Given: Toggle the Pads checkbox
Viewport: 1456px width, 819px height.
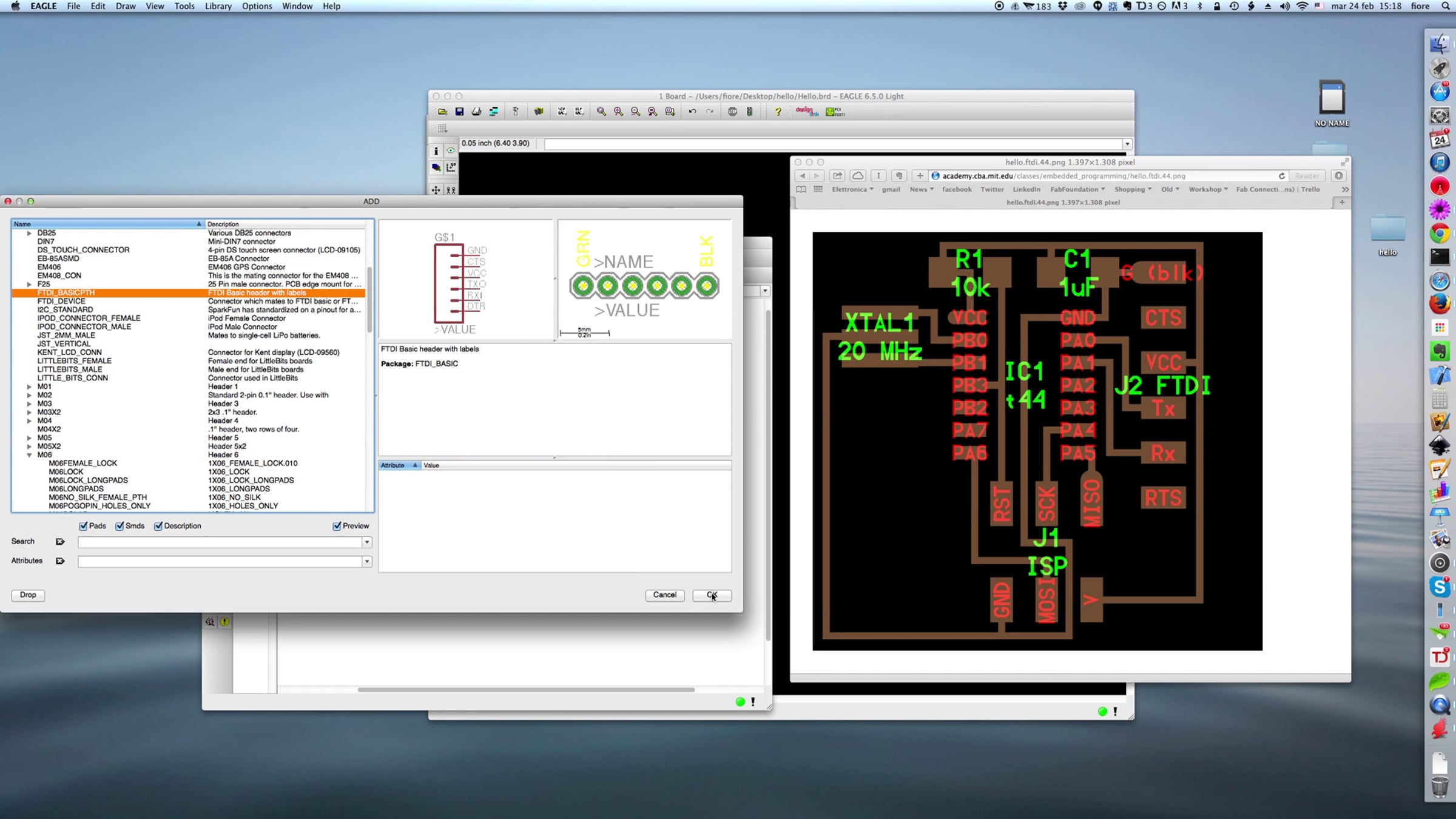Looking at the screenshot, I should pos(83,526).
